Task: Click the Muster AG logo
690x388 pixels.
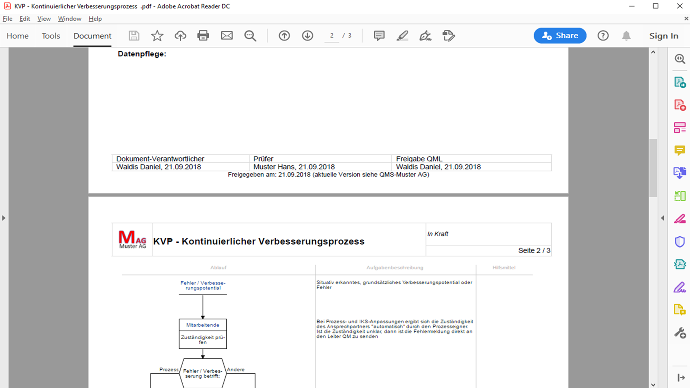Action: 132,239
